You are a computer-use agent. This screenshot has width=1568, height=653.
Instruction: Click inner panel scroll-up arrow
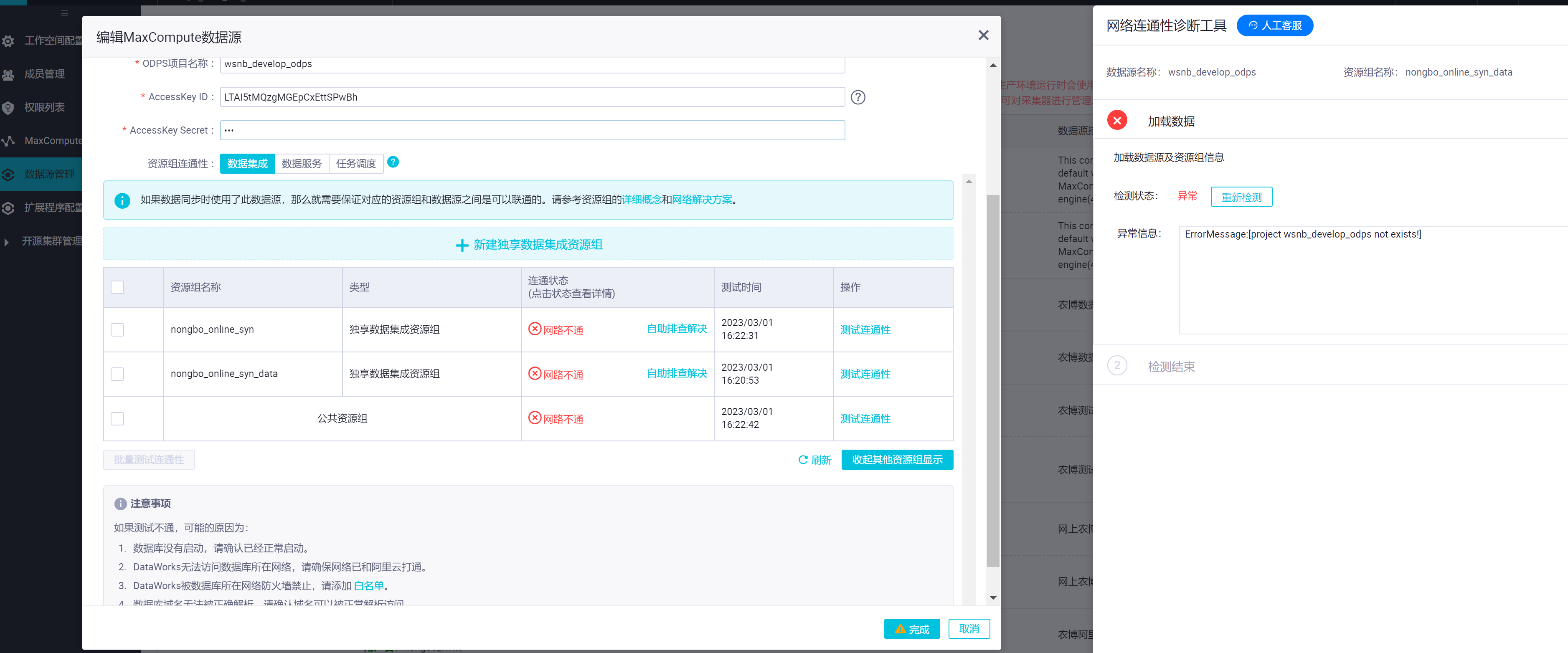969,181
